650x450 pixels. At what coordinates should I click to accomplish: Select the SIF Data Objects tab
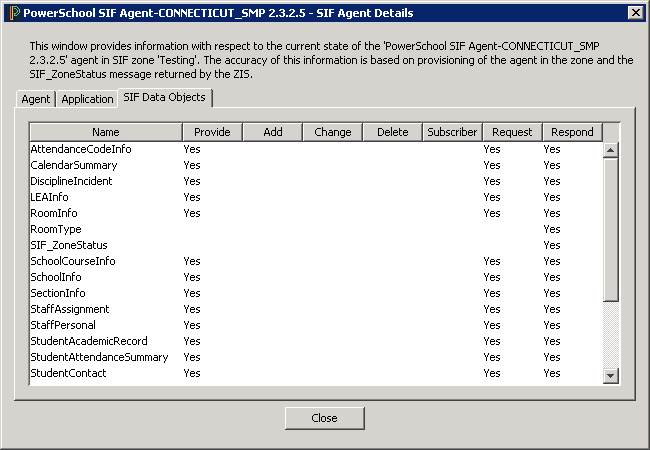(x=164, y=97)
